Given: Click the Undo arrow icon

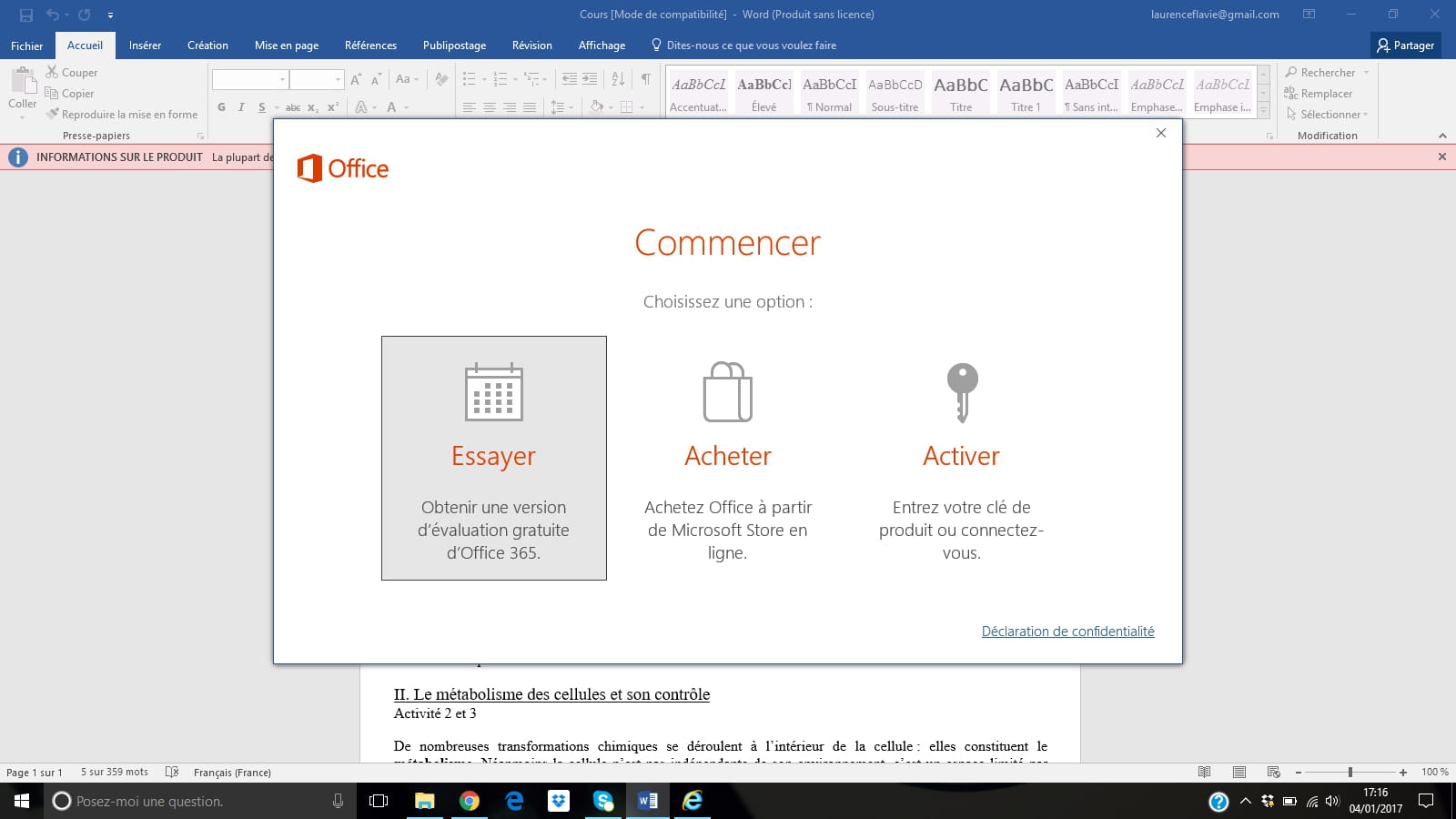Looking at the screenshot, I should click(53, 15).
